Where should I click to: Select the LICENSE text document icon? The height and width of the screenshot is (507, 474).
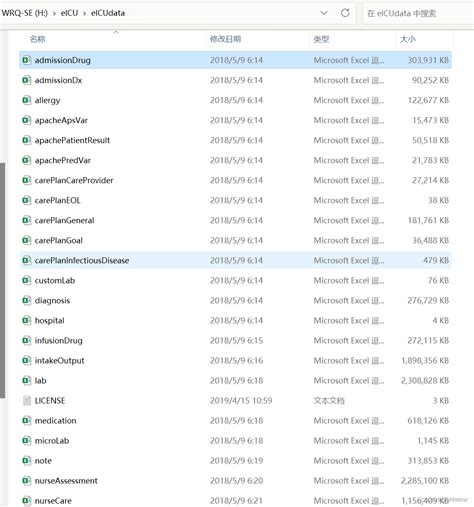[26, 401]
